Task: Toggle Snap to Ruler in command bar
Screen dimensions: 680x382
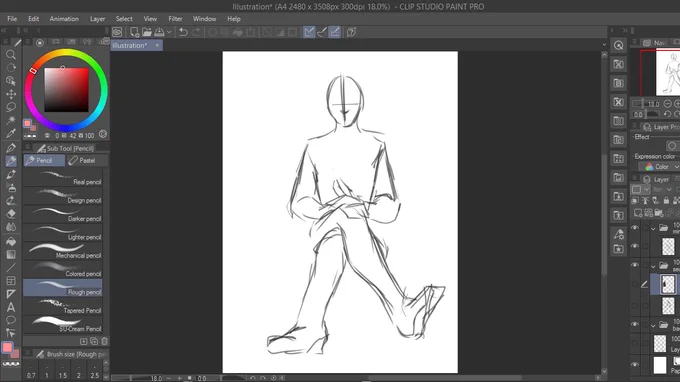Action: click(x=309, y=32)
